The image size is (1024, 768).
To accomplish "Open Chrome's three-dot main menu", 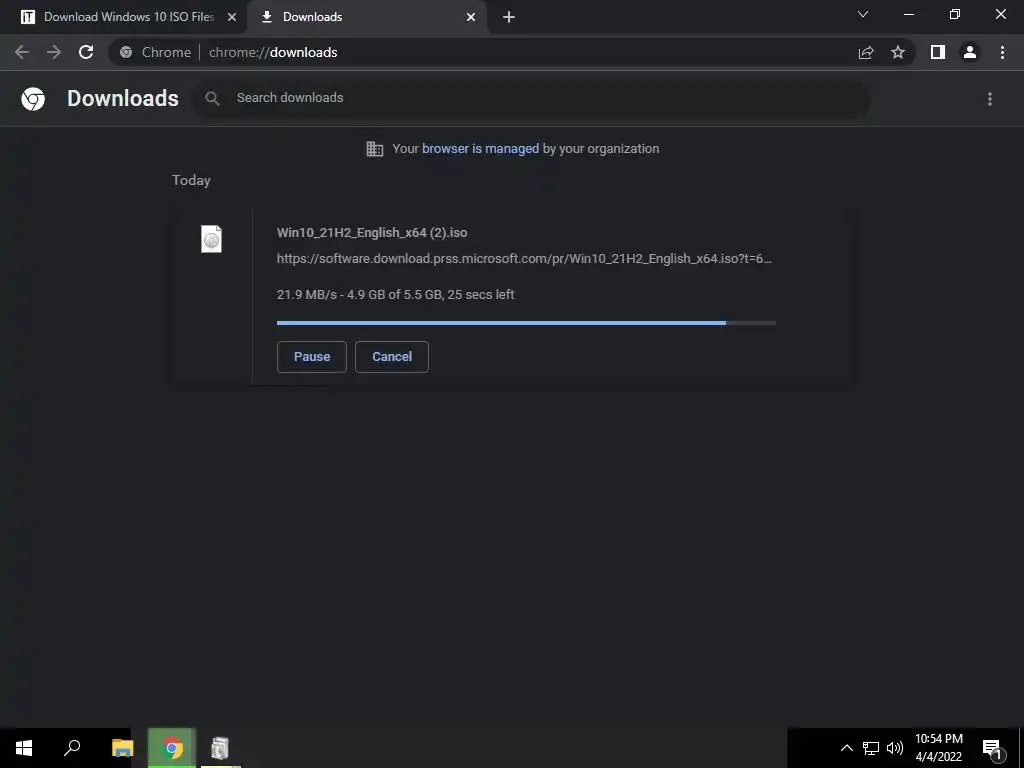I will [1002, 52].
